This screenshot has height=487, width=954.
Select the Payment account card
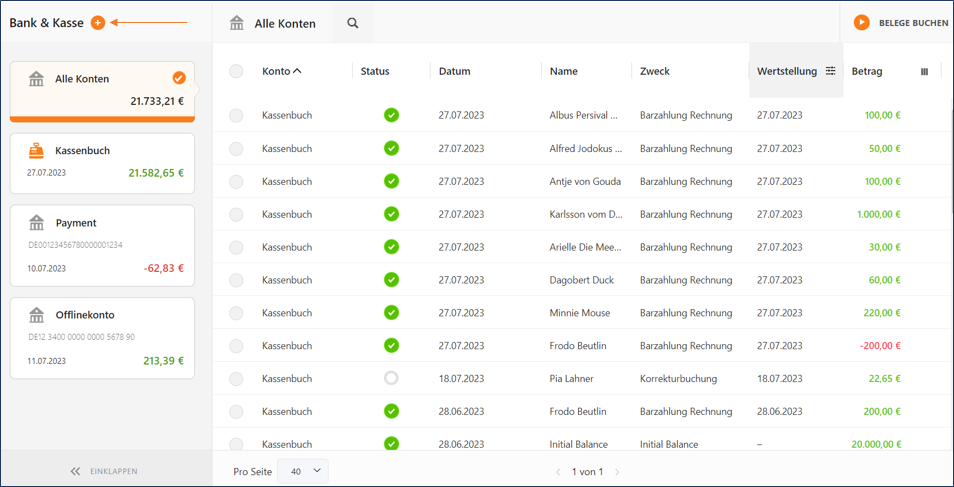click(x=102, y=245)
